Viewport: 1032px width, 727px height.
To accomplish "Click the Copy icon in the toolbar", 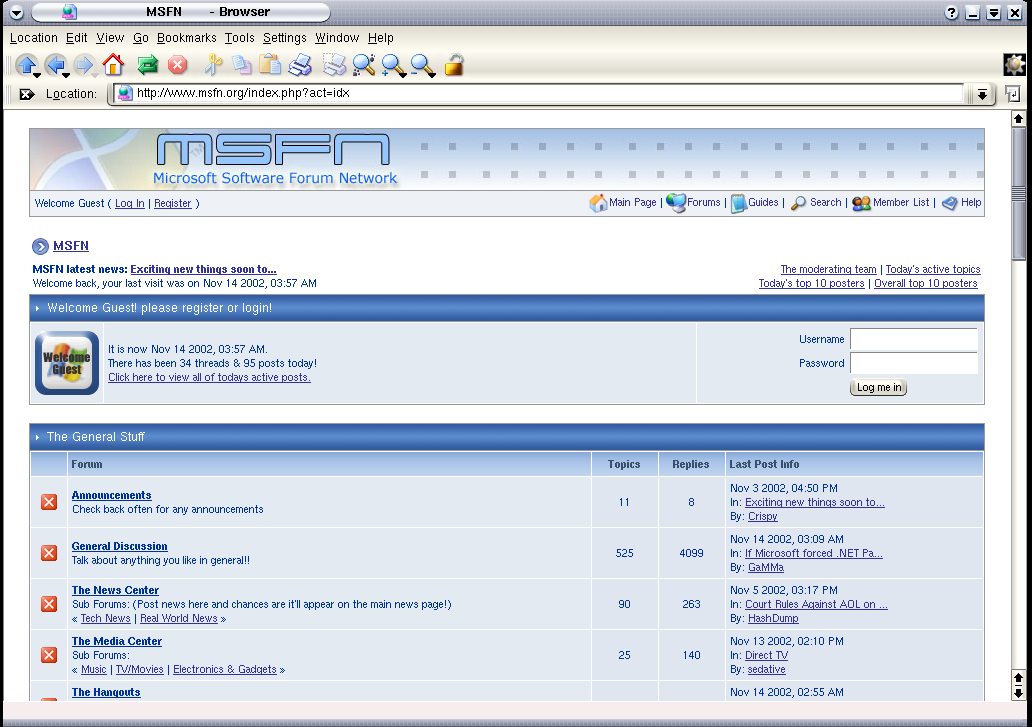I will [x=242, y=64].
